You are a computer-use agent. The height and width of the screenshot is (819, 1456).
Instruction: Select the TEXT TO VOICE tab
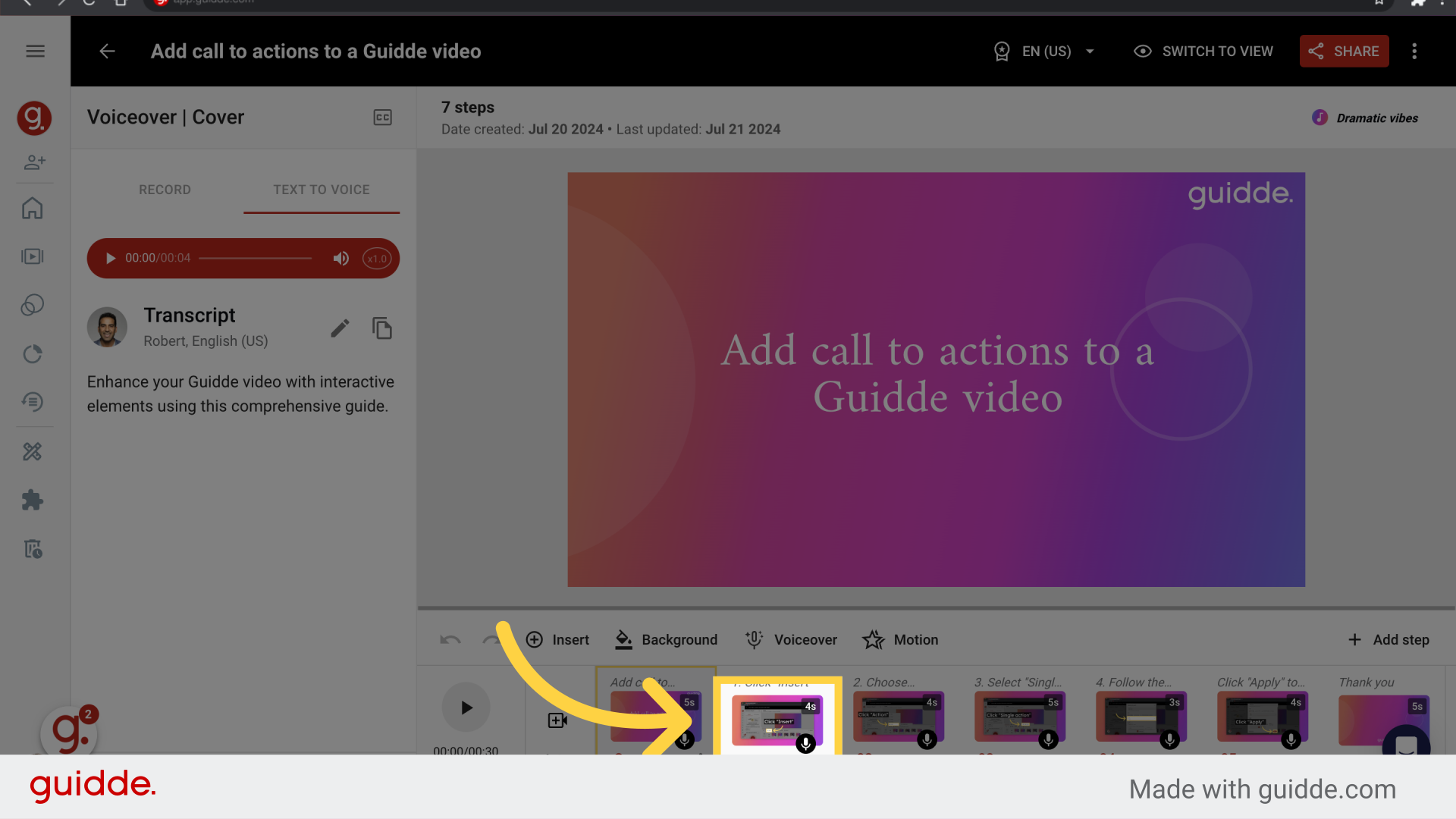[x=322, y=190]
